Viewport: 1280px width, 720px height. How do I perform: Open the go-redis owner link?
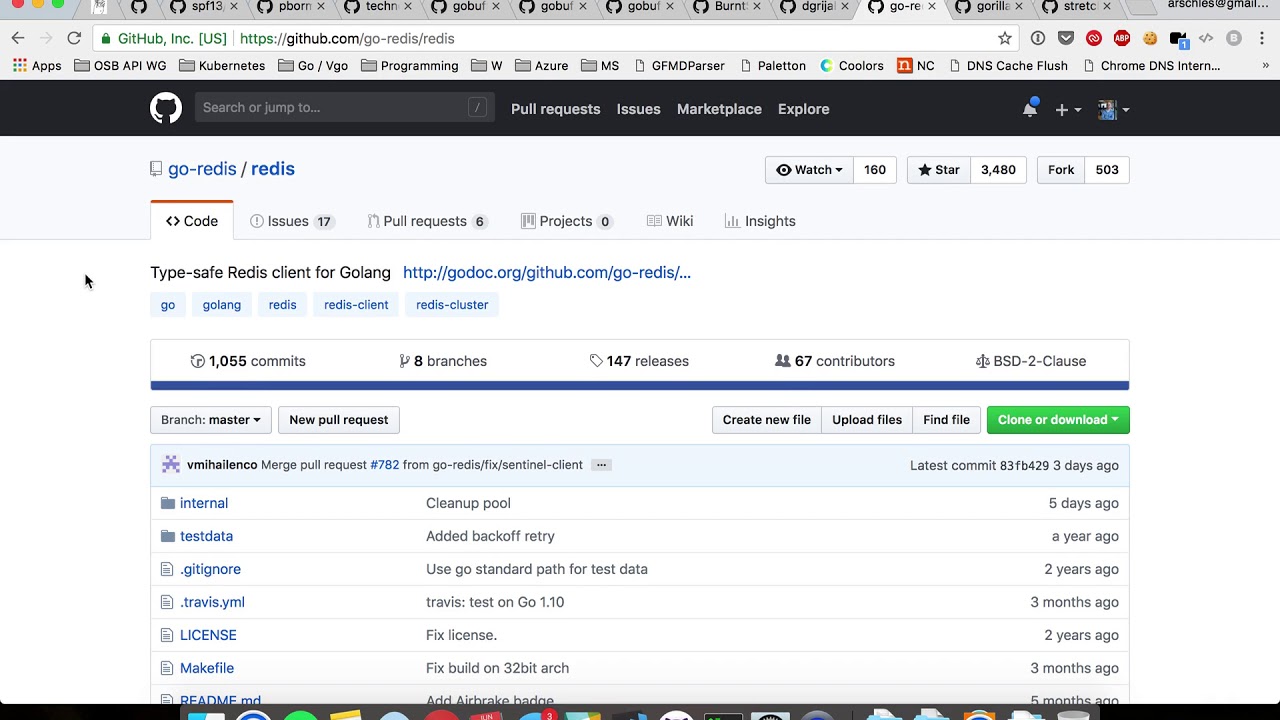pos(202,169)
